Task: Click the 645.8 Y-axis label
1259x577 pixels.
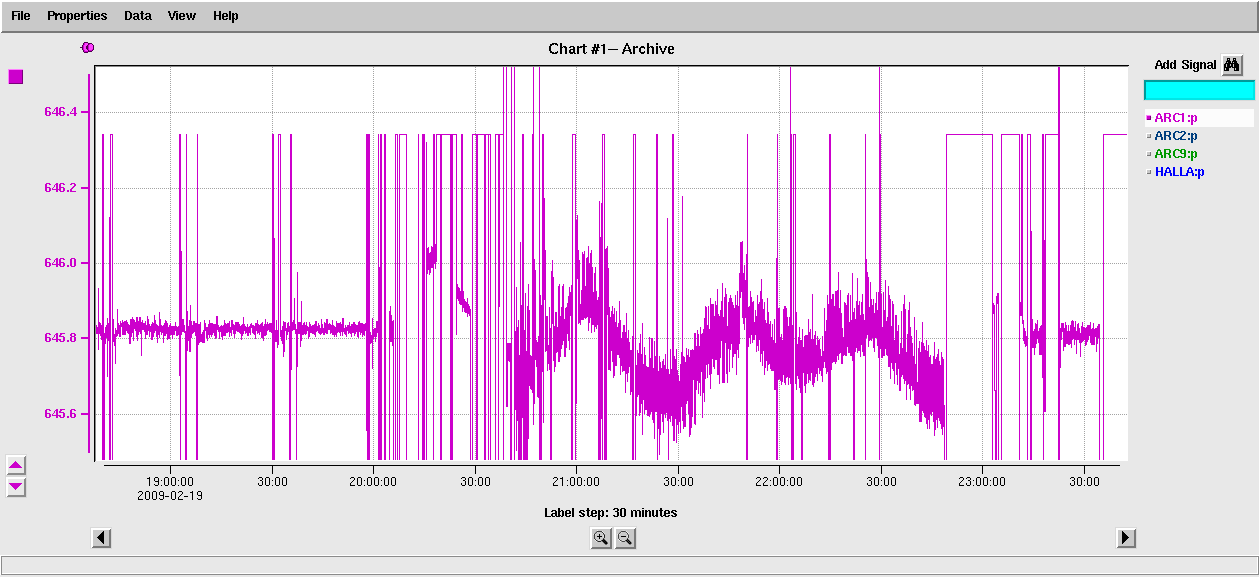Action: (61, 338)
